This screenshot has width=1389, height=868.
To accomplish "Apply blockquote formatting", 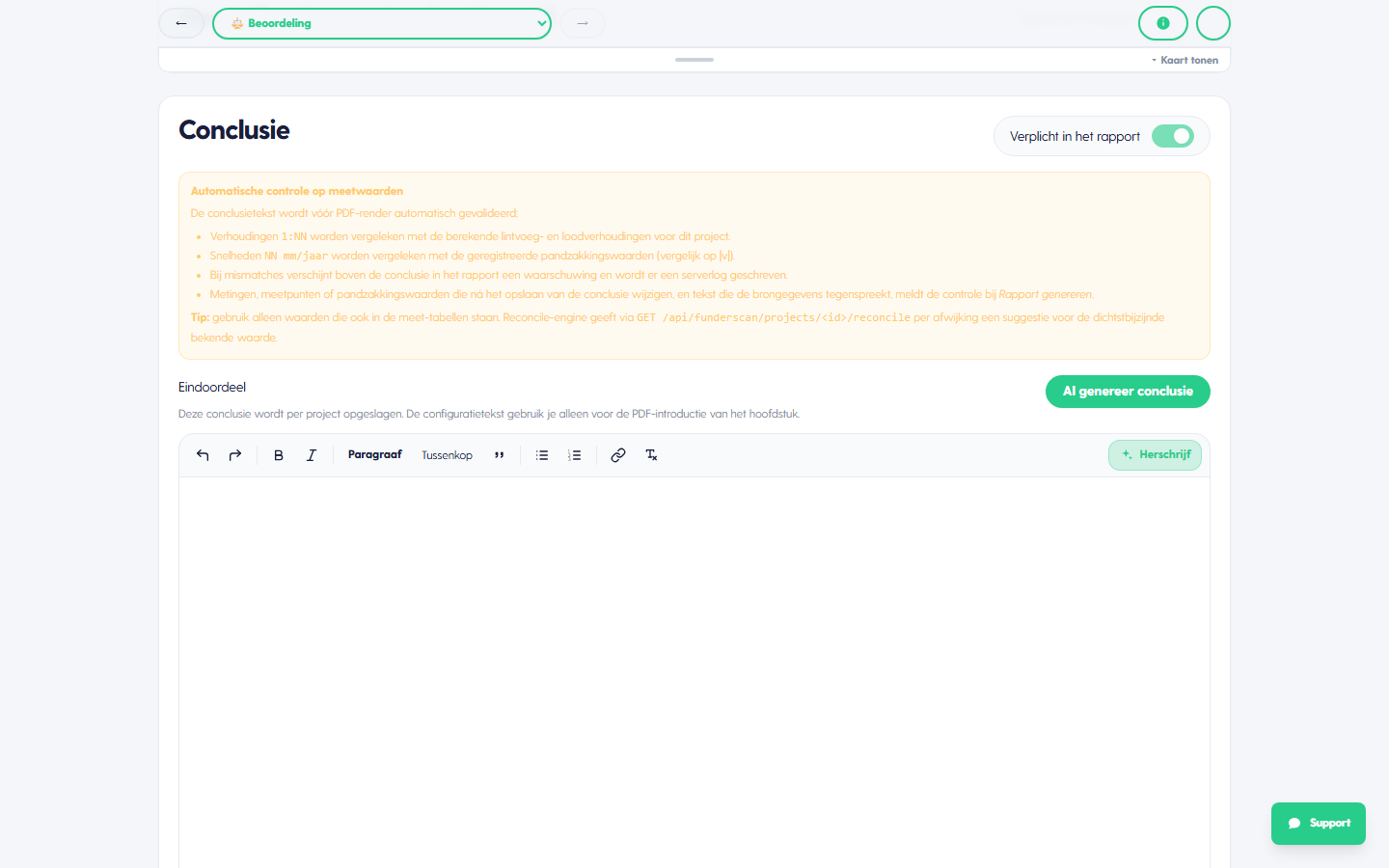I will pos(499,455).
